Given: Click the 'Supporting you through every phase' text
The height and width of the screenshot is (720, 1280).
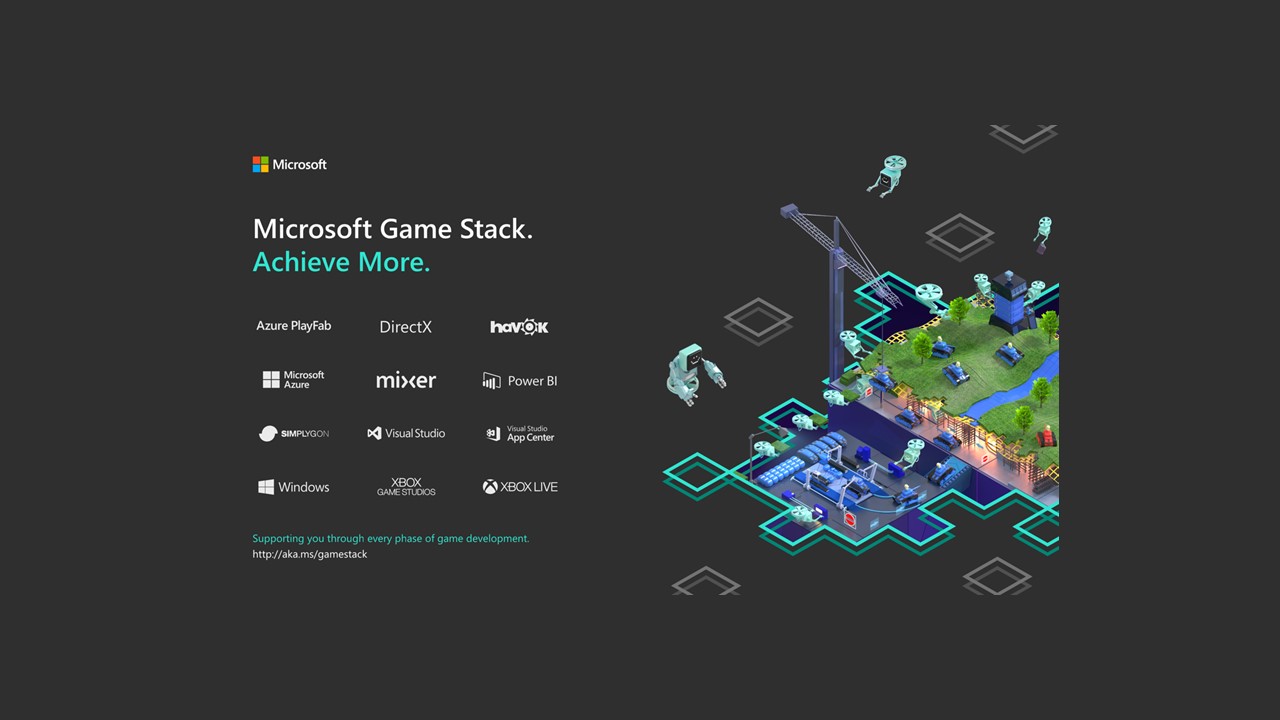Looking at the screenshot, I should 390,538.
